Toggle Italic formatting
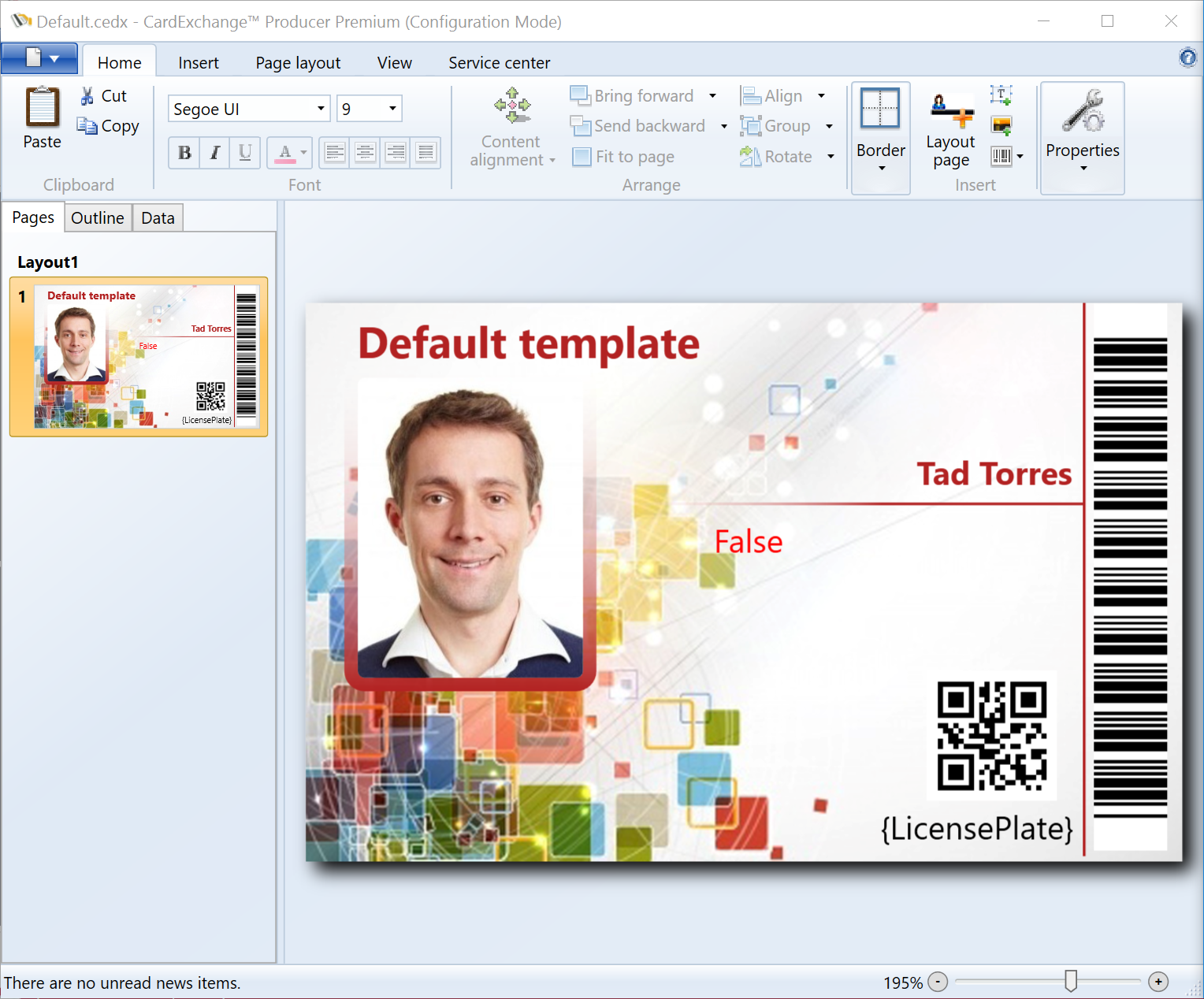This screenshot has width=1204, height=999. click(214, 153)
